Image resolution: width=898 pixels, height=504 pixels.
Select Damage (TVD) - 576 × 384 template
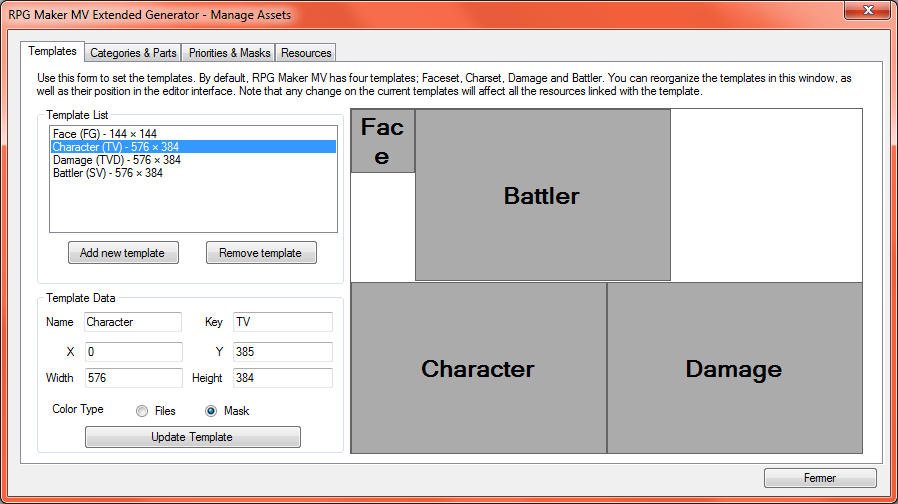[x=193, y=160]
